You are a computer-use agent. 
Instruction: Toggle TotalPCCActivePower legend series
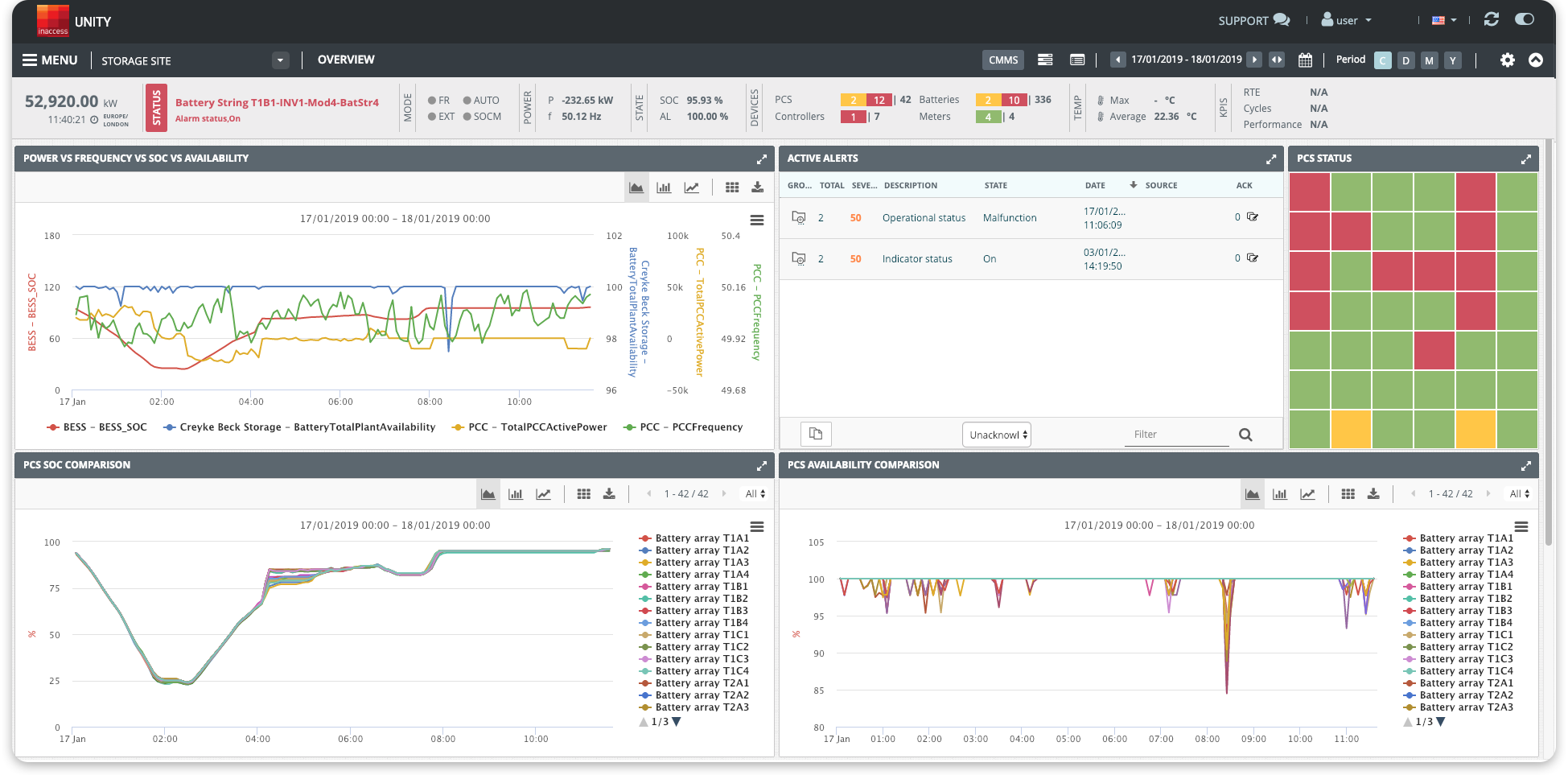529,427
